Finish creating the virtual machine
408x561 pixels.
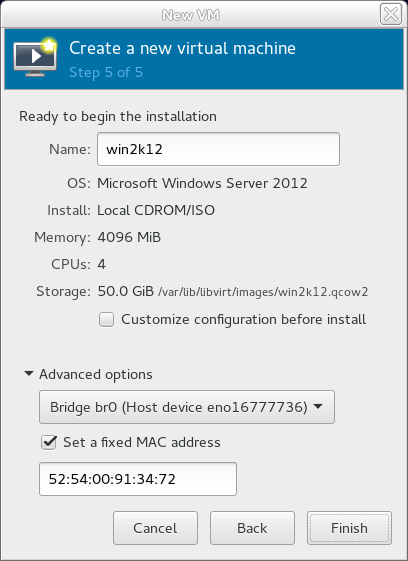349,528
